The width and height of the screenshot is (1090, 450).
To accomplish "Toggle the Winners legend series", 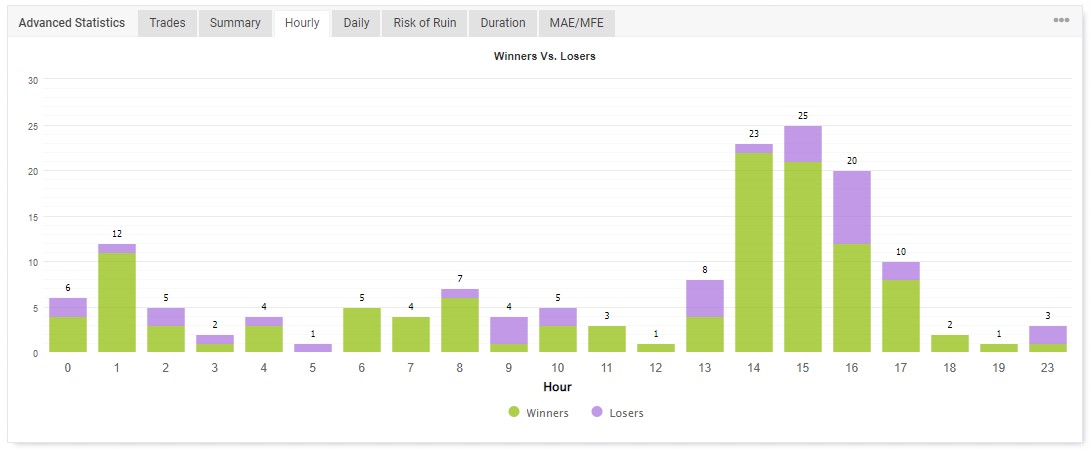I will [x=539, y=412].
